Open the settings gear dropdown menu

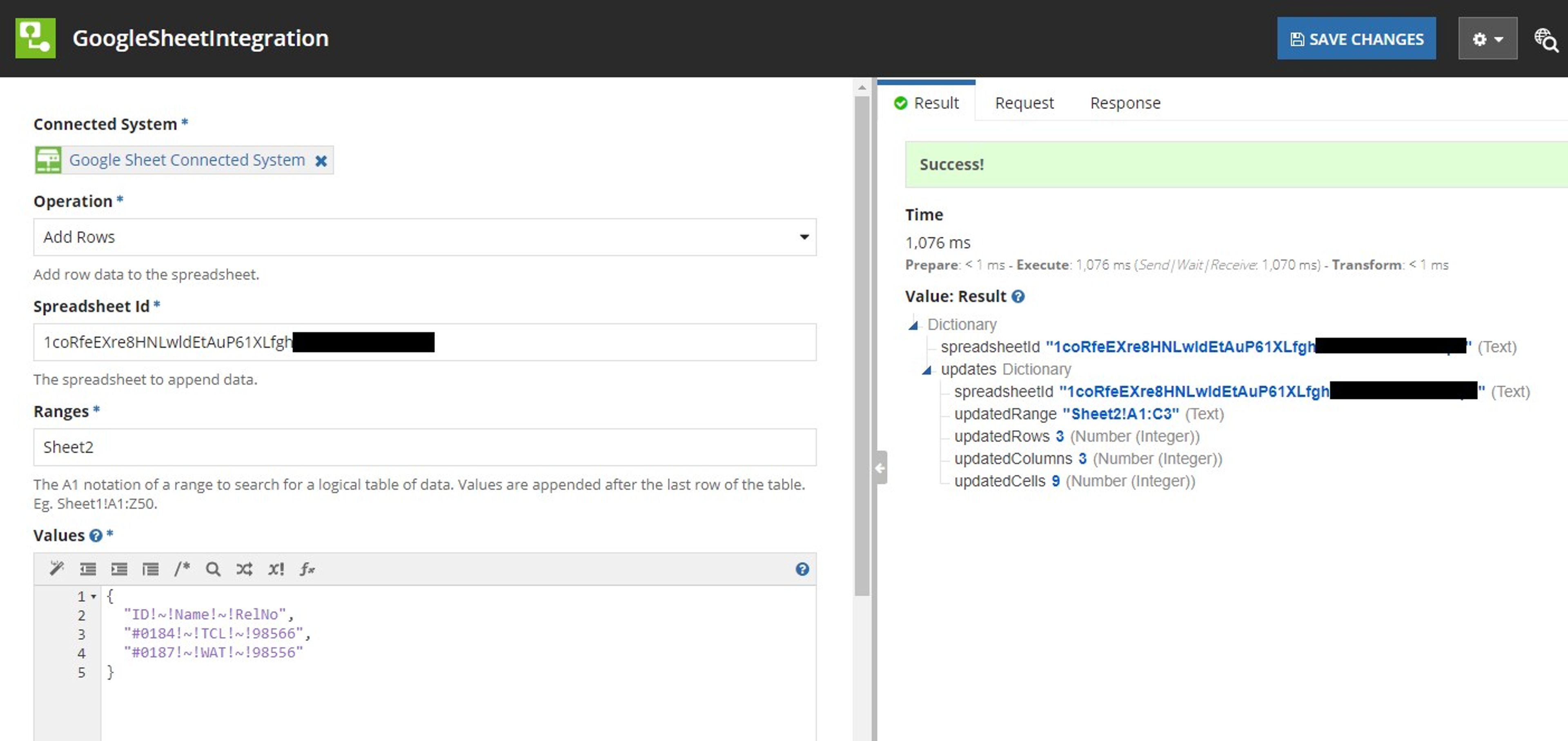pos(1487,39)
